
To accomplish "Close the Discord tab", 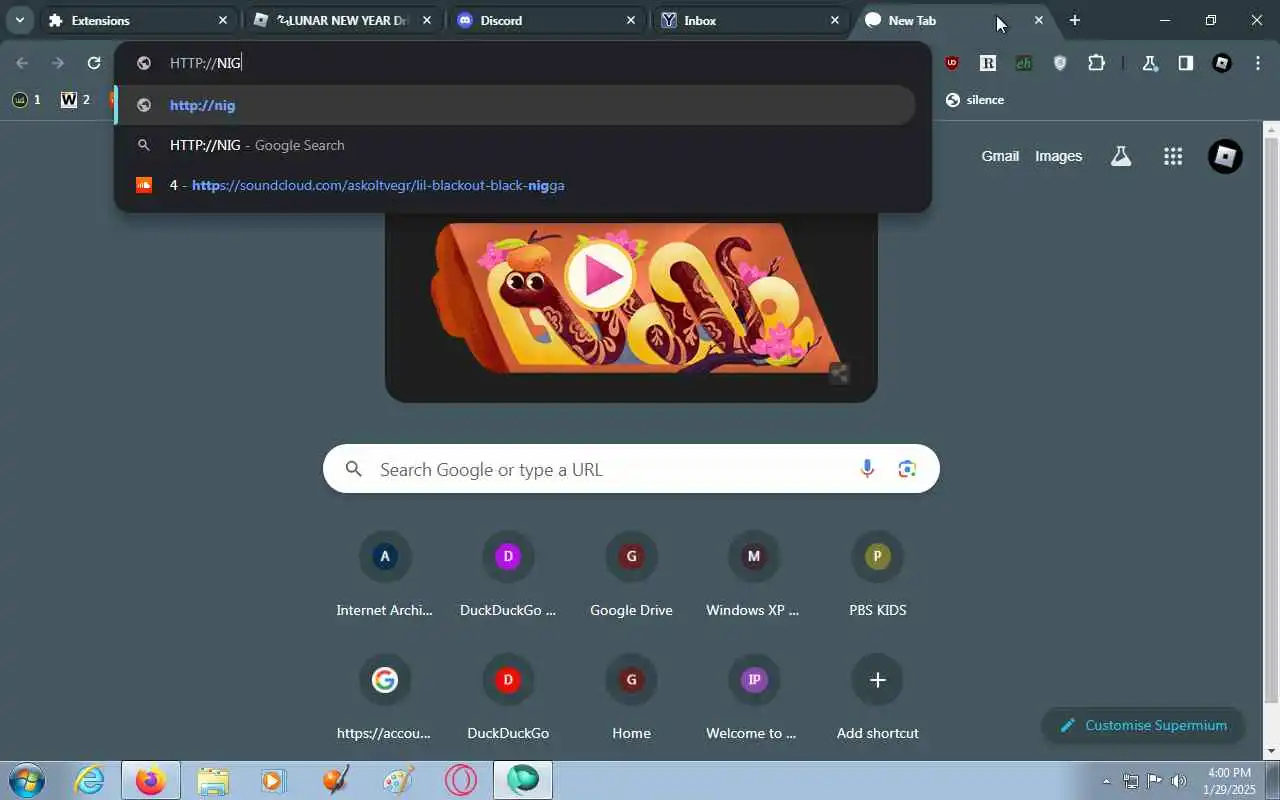I will click(x=631, y=20).
